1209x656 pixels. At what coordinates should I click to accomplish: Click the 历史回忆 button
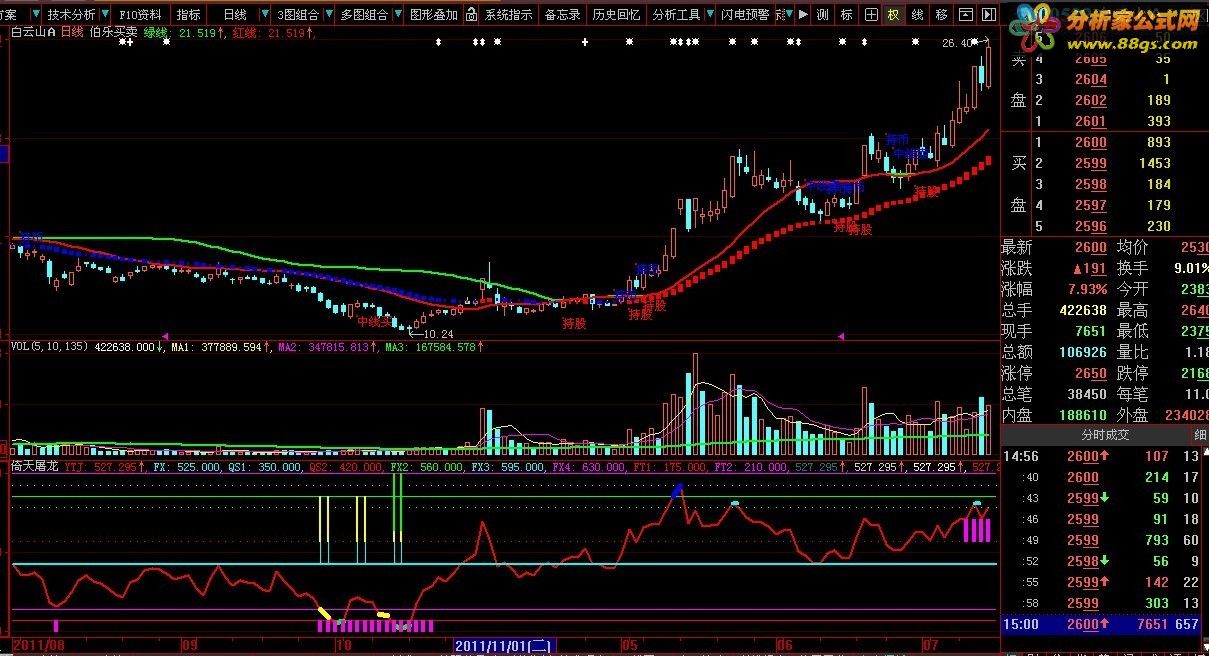pos(616,15)
